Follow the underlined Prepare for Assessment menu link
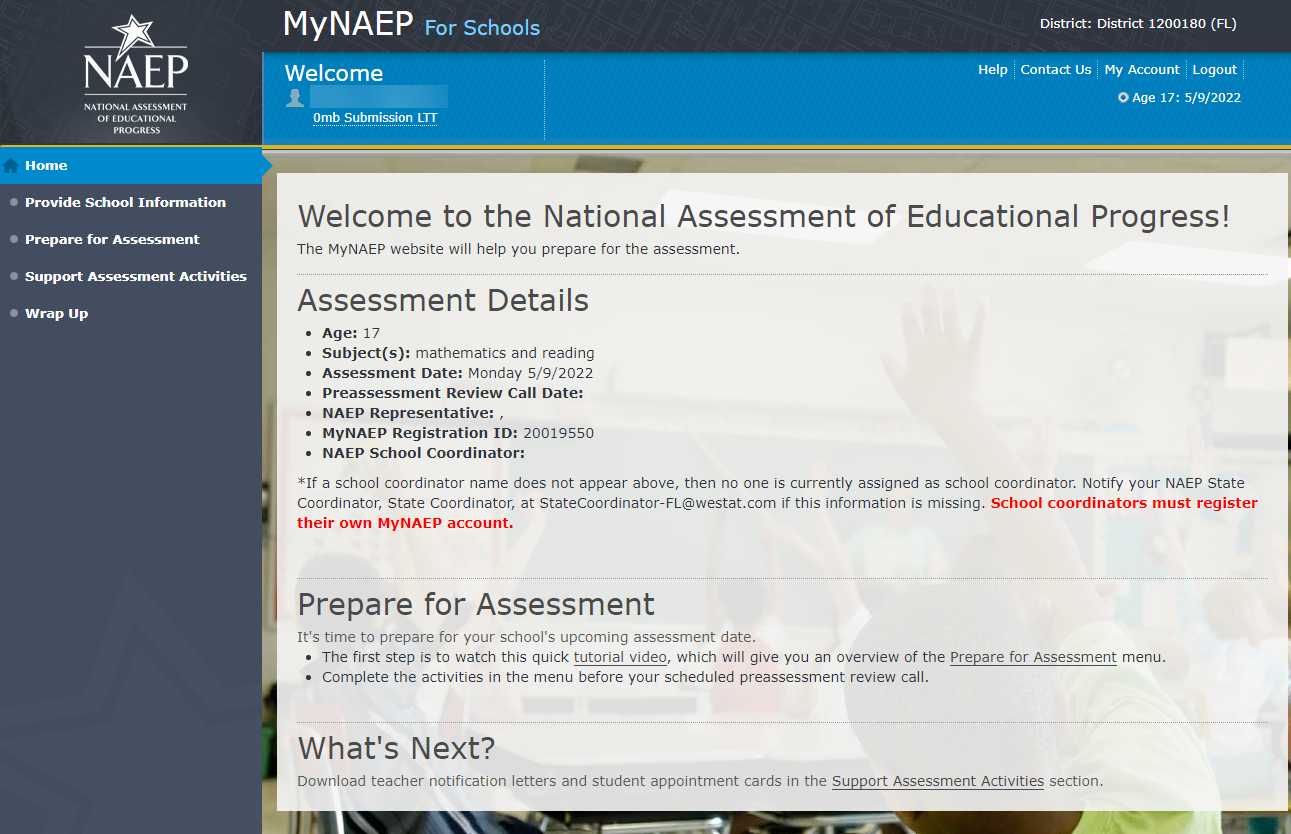The width and height of the screenshot is (1291, 834). click(1033, 658)
